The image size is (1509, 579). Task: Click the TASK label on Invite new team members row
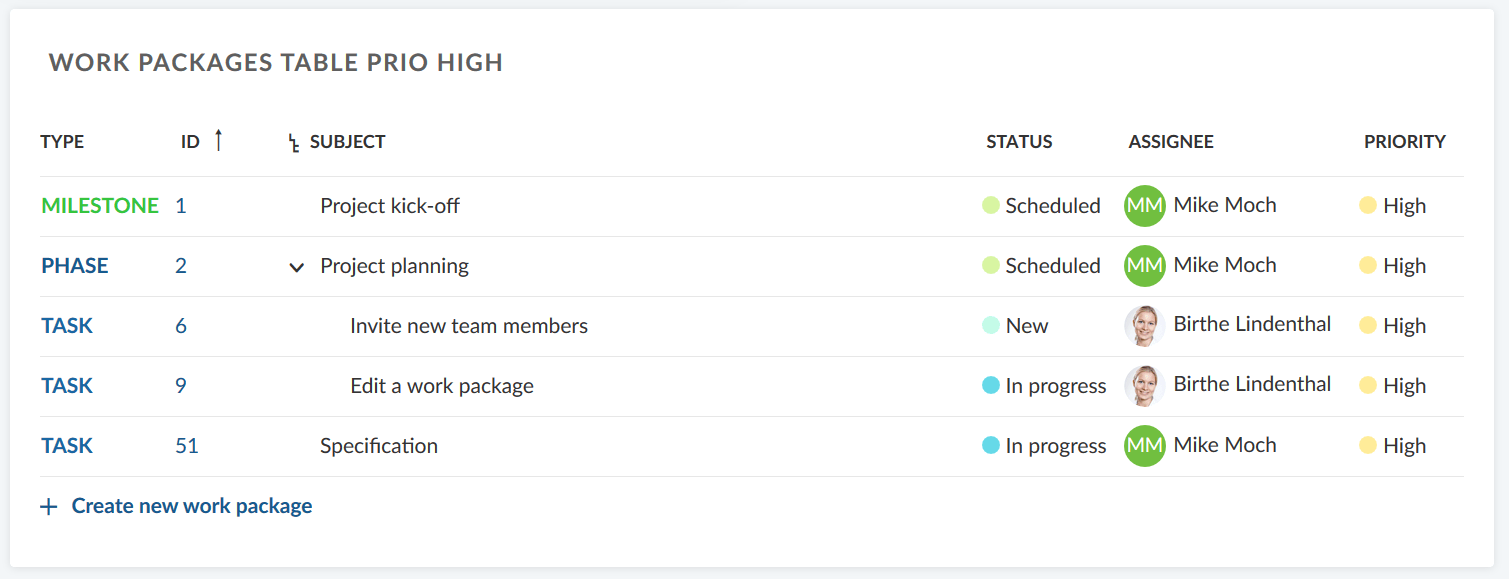pyautogui.click(x=67, y=325)
